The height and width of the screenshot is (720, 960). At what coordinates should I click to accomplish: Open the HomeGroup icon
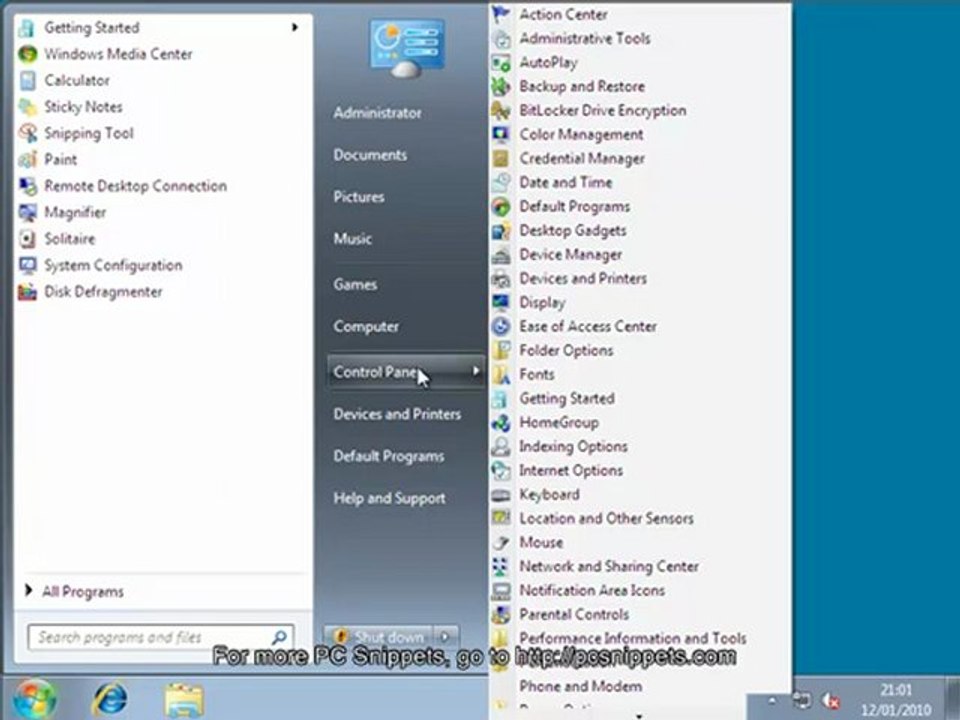tap(501, 422)
